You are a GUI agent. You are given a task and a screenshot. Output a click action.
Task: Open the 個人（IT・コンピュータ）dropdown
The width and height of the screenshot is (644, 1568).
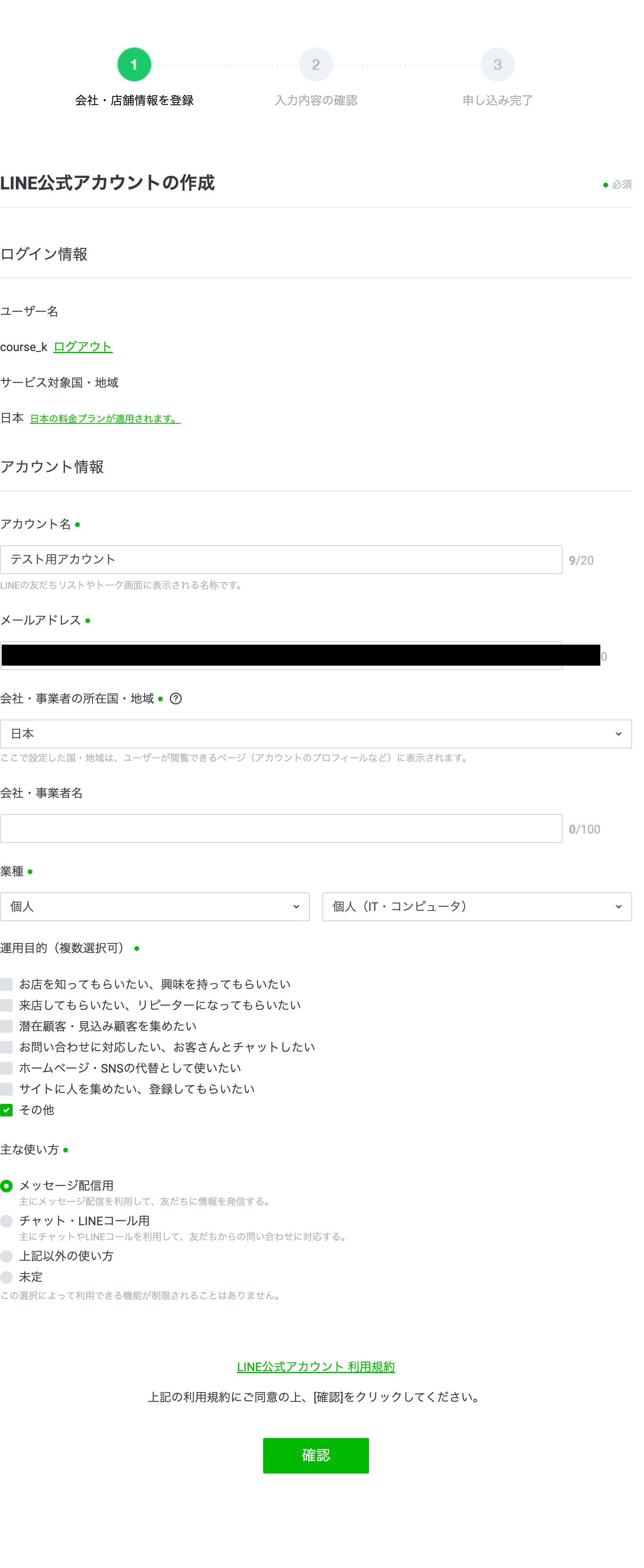pyautogui.click(x=477, y=907)
